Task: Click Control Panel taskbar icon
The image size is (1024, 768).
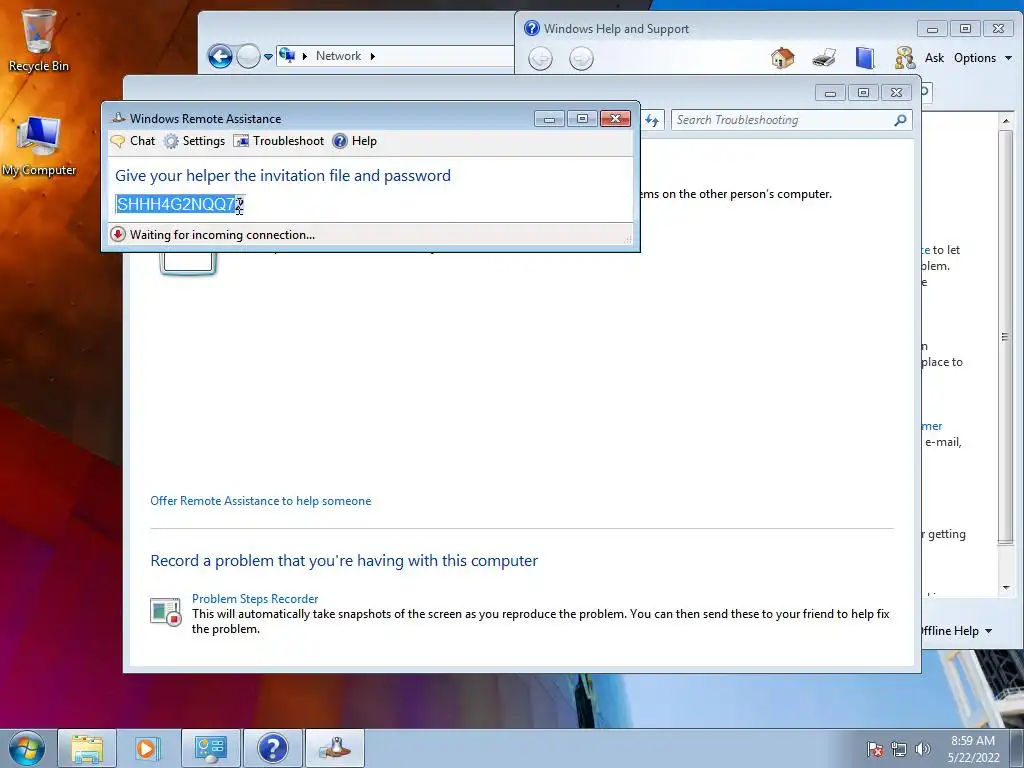Action: (210, 748)
